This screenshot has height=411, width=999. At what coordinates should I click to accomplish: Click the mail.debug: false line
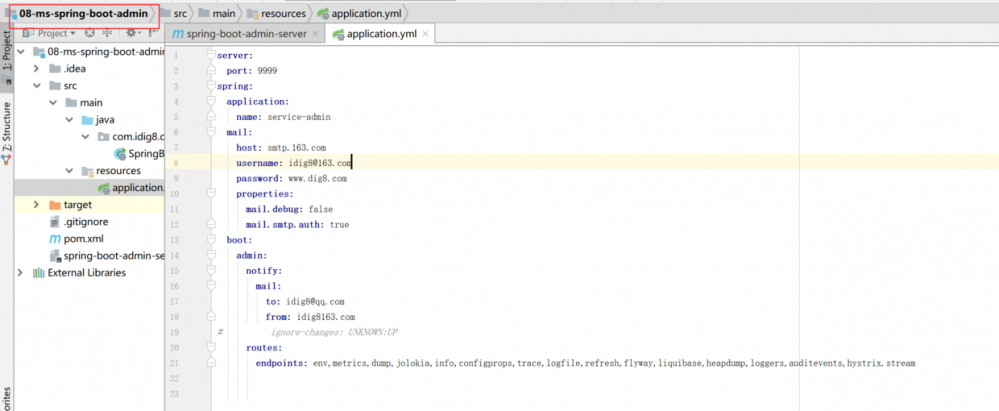pyautogui.click(x=289, y=209)
